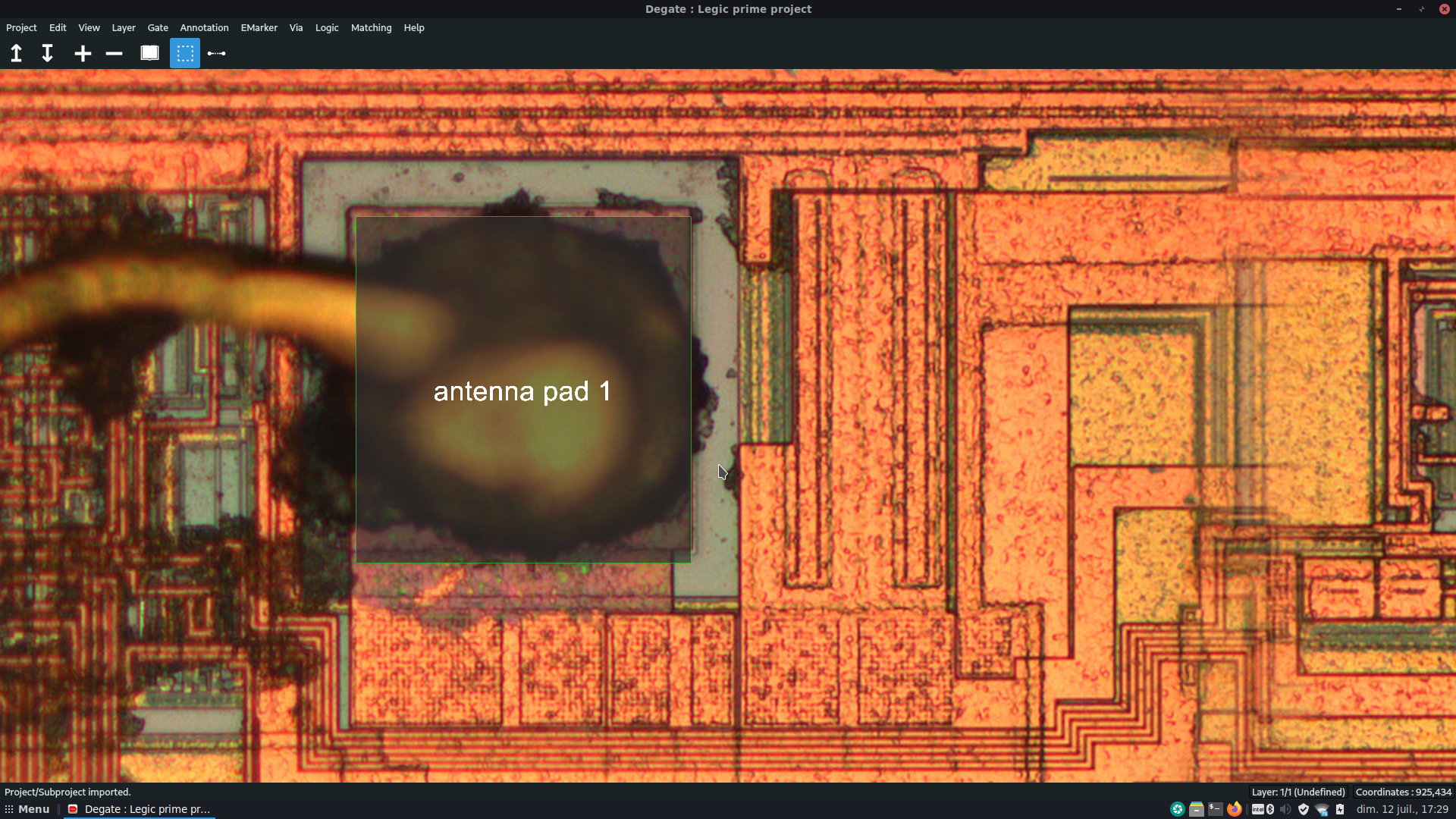Select the Degate window in the taskbar
The width and height of the screenshot is (1456, 819).
click(140, 808)
